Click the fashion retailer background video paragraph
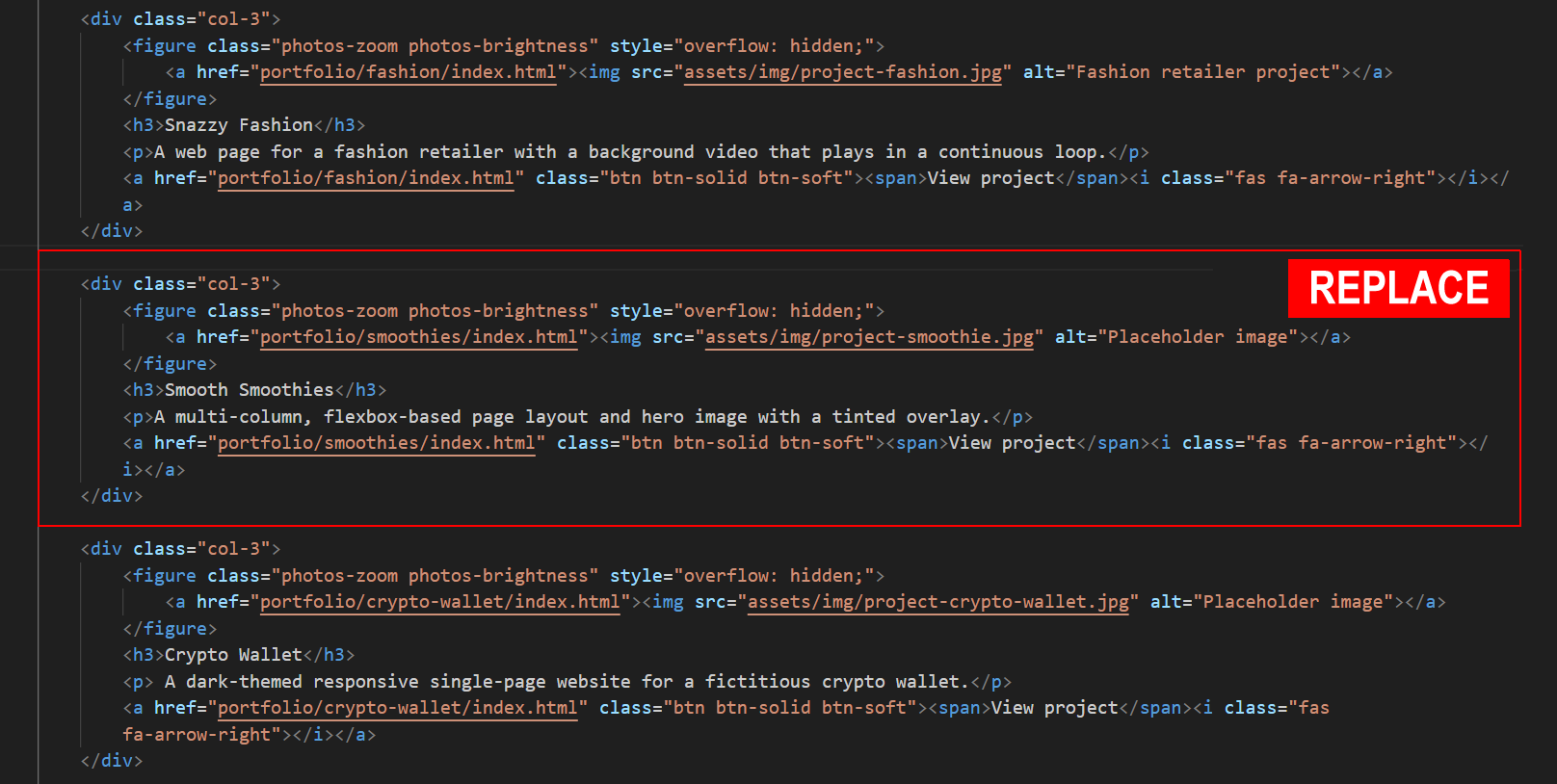 [x=630, y=152]
